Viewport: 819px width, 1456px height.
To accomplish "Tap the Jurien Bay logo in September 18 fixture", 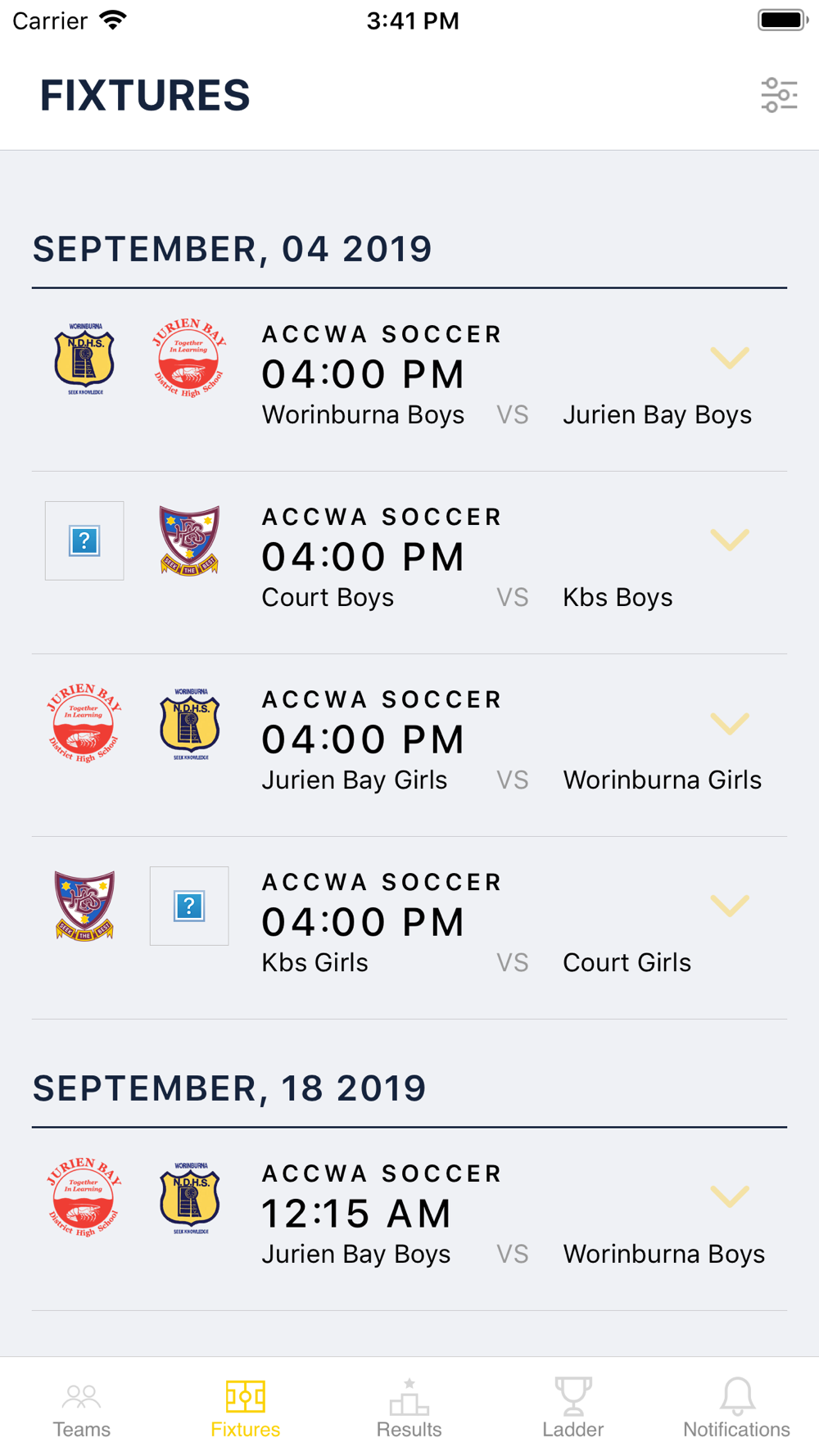I will click(84, 1197).
